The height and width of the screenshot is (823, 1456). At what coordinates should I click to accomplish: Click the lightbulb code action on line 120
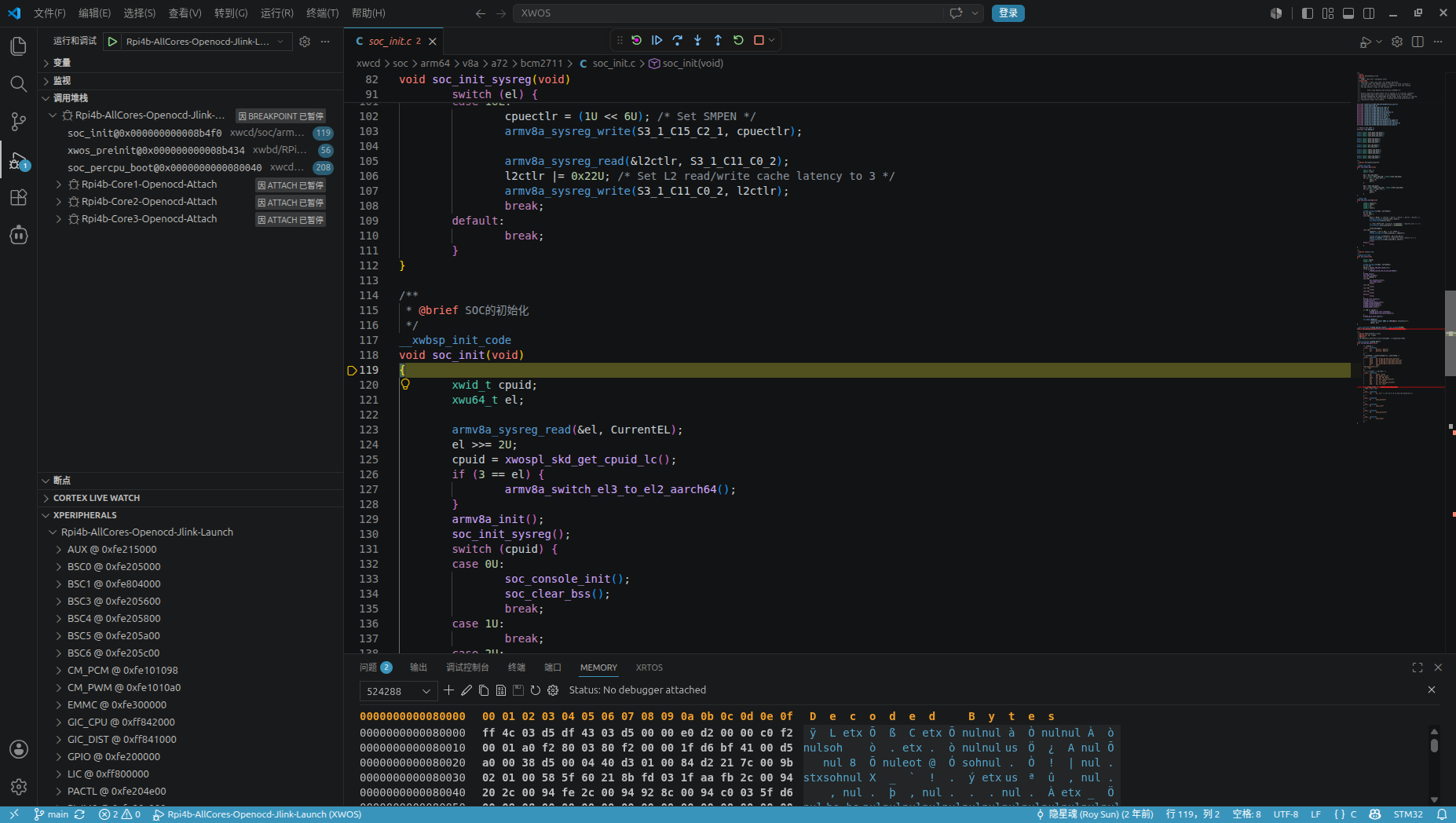pos(405,384)
